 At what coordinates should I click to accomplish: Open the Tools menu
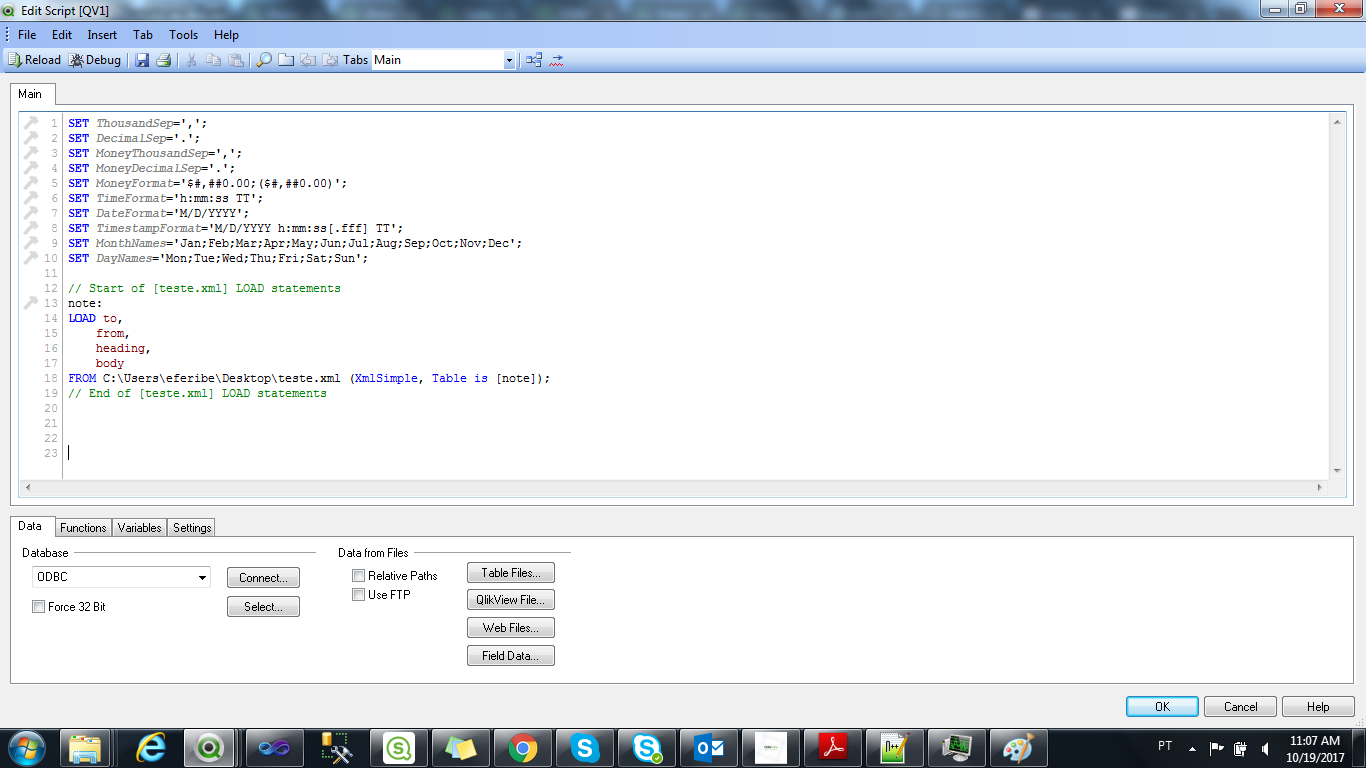(x=184, y=35)
